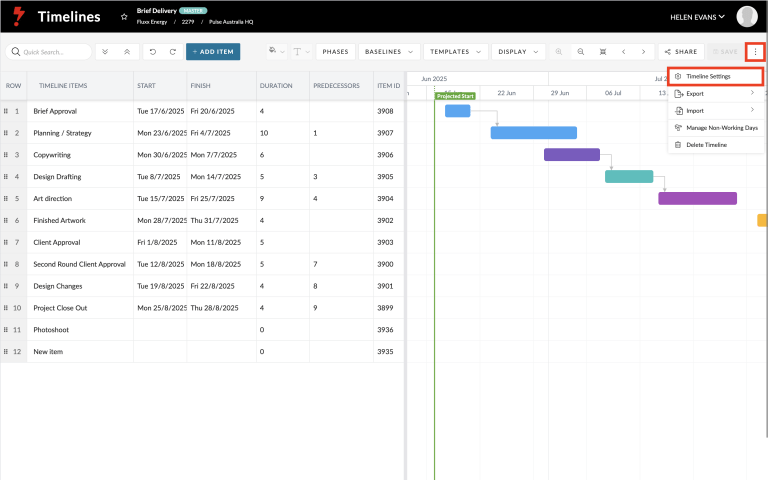This screenshot has height=480, width=768.
Task: Click the Add Item button
Action: point(213,51)
